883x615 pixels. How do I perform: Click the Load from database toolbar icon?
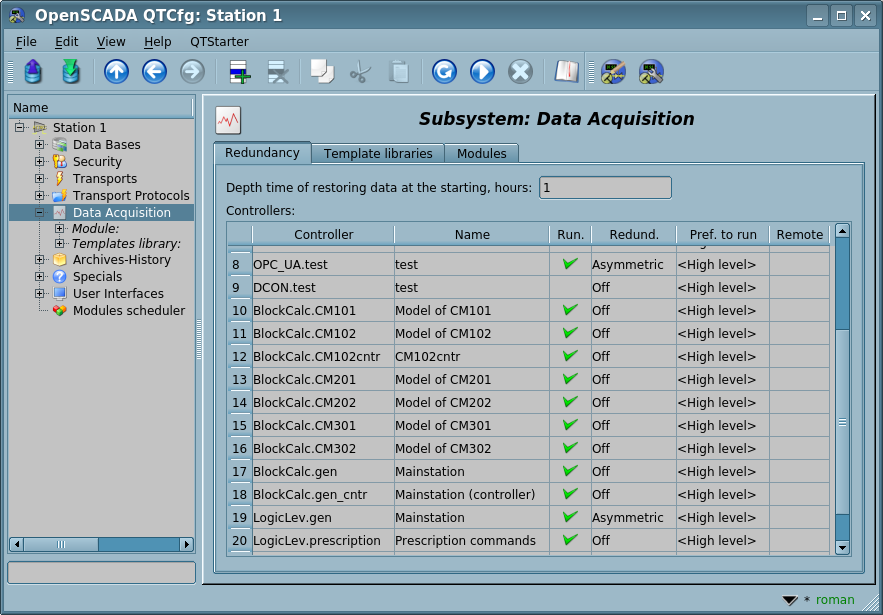tap(33, 72)
